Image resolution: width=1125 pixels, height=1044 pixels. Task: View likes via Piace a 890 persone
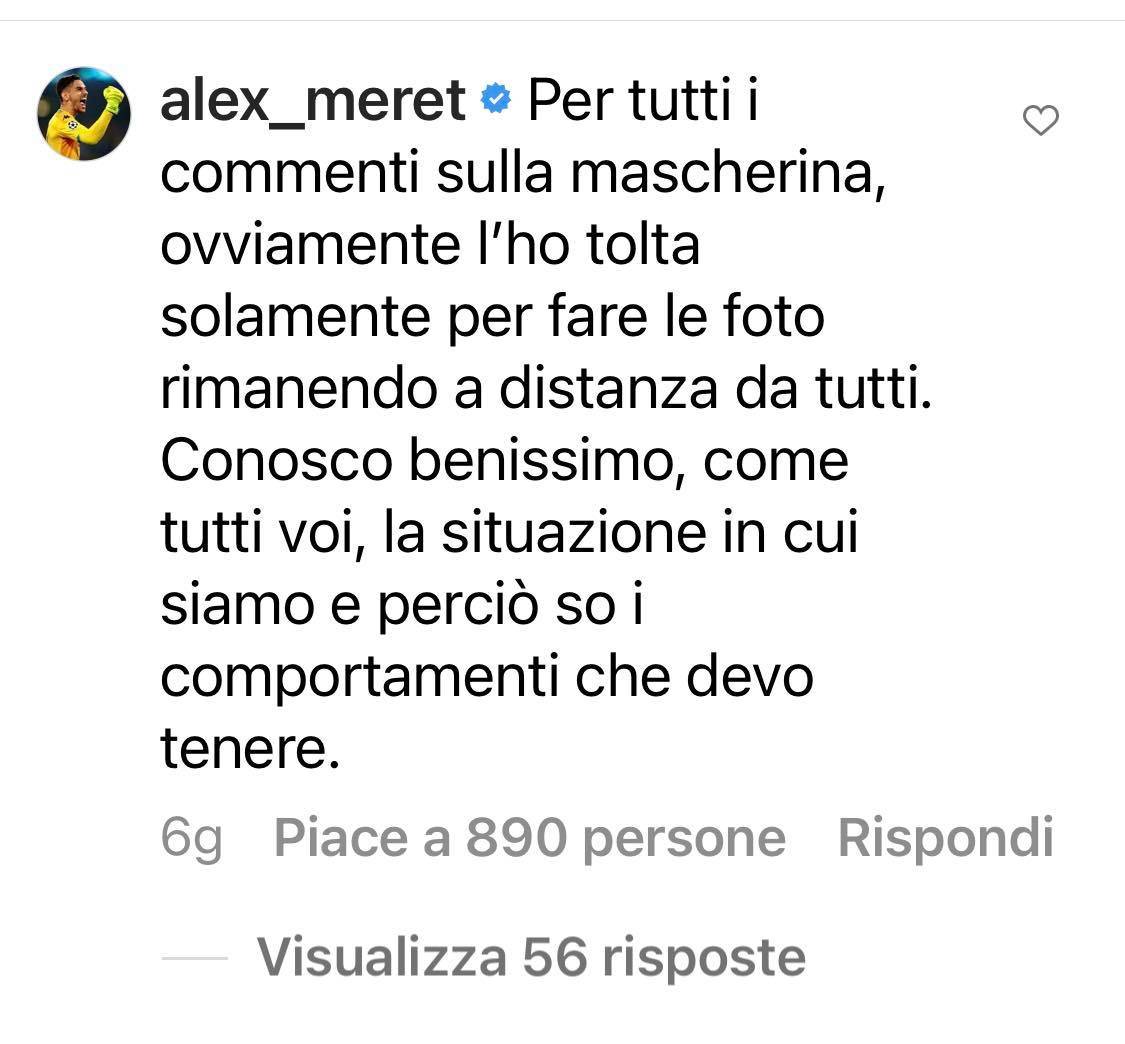point(529,837)
